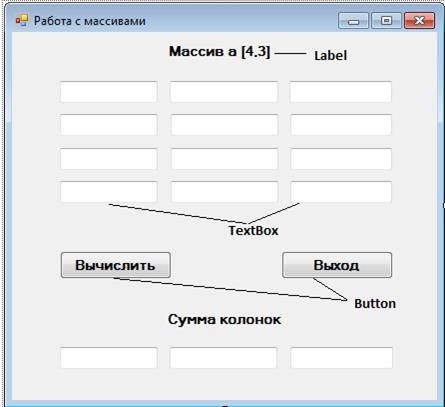This screenshot has height=407, width=445.
Task: Click the form icon in title bar
Action: point(22,21)
